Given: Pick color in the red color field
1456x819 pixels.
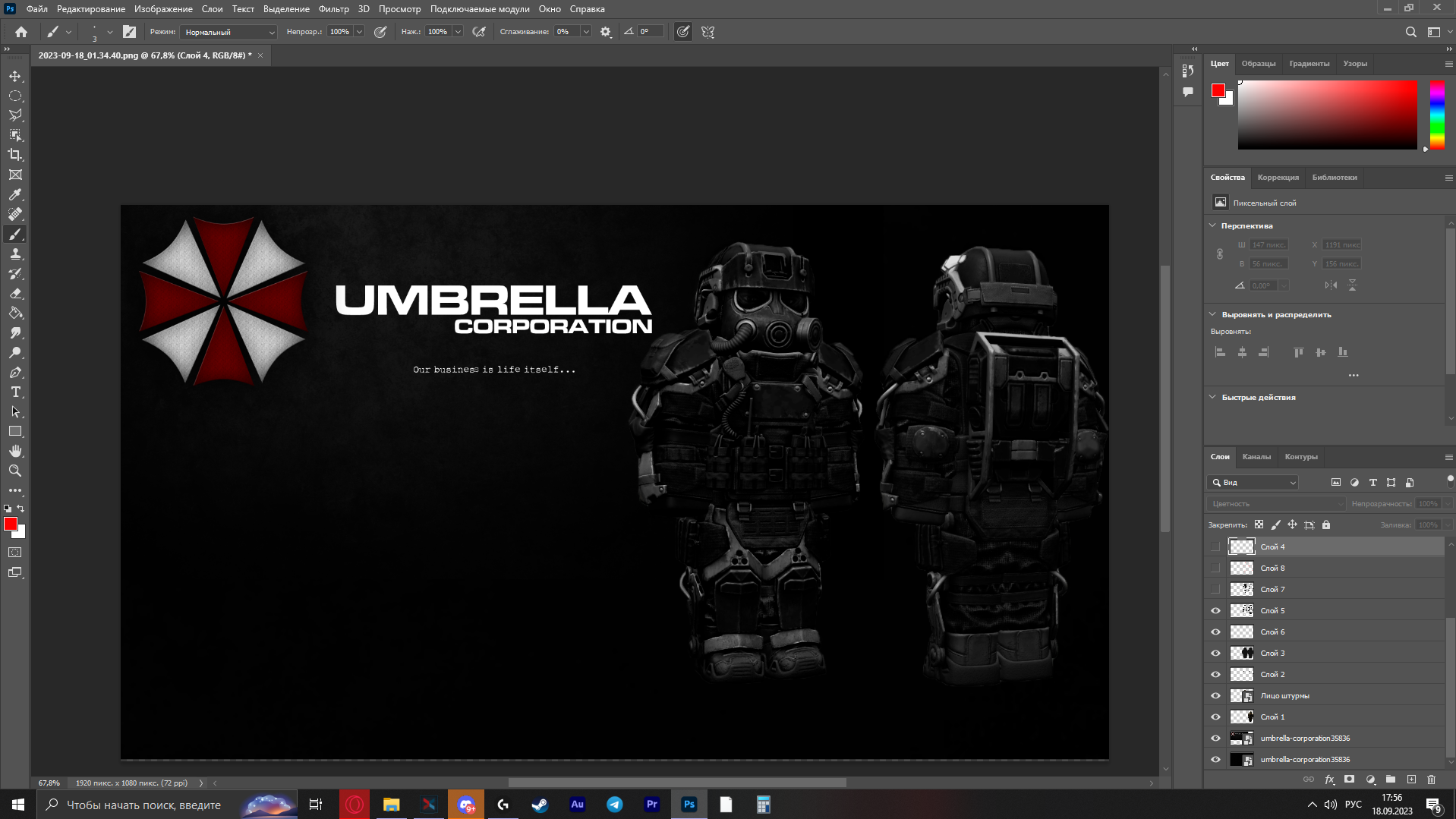Looking at the screenshot, I should (1327, 115).
